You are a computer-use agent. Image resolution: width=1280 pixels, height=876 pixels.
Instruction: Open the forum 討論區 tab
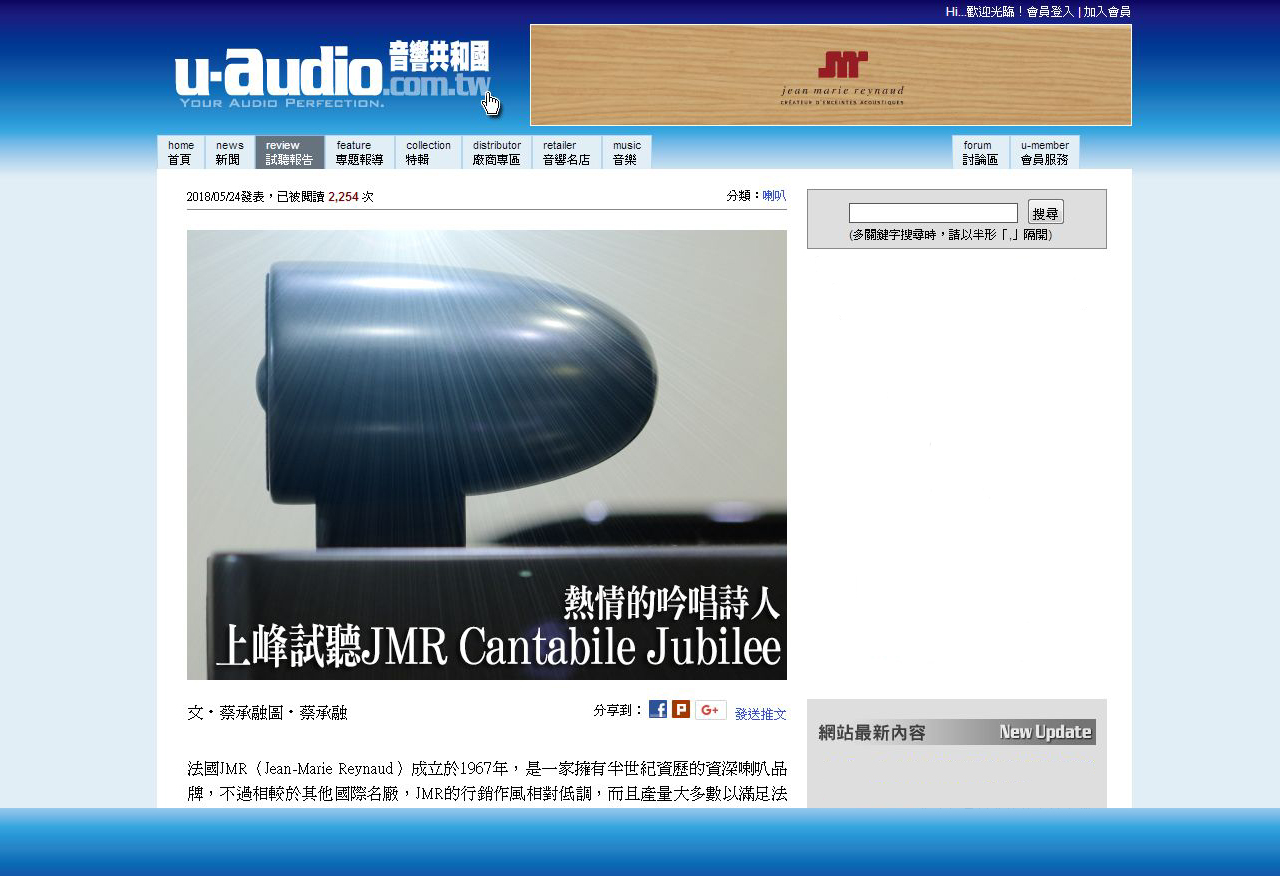click(981, 152)
